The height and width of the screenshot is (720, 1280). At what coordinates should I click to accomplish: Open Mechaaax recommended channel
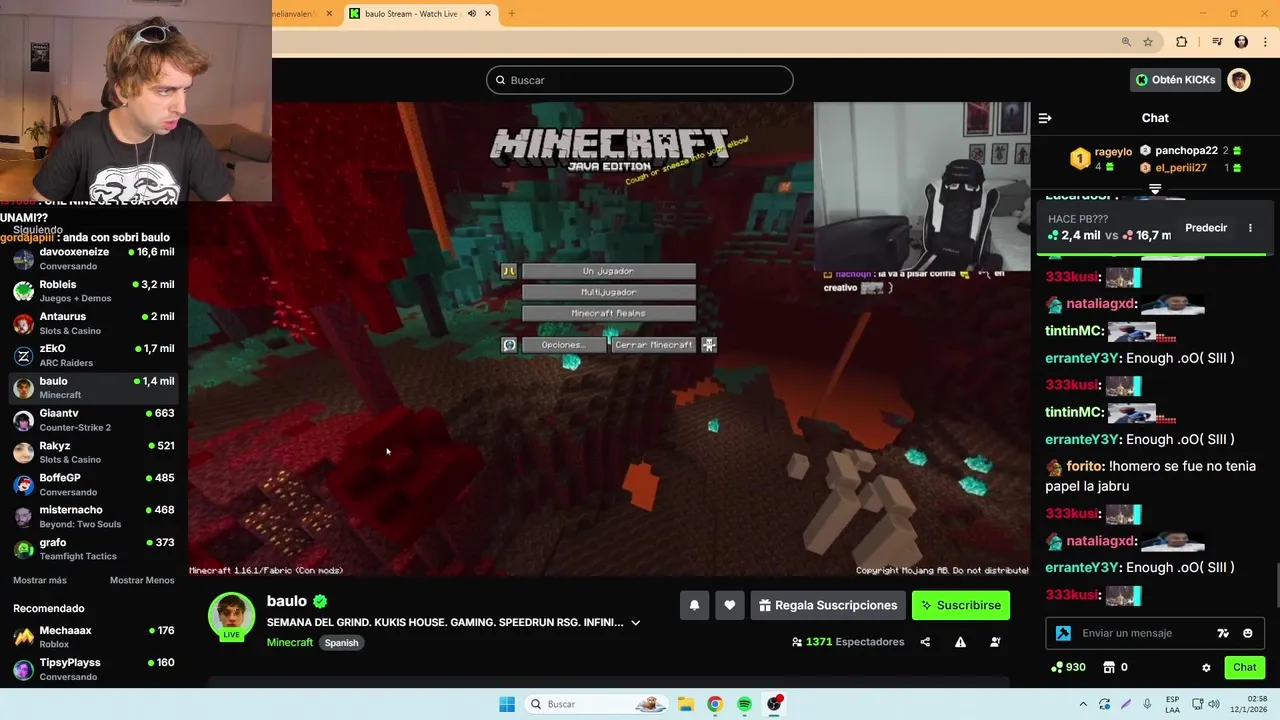pyautogui.click(x=94, y=637)
